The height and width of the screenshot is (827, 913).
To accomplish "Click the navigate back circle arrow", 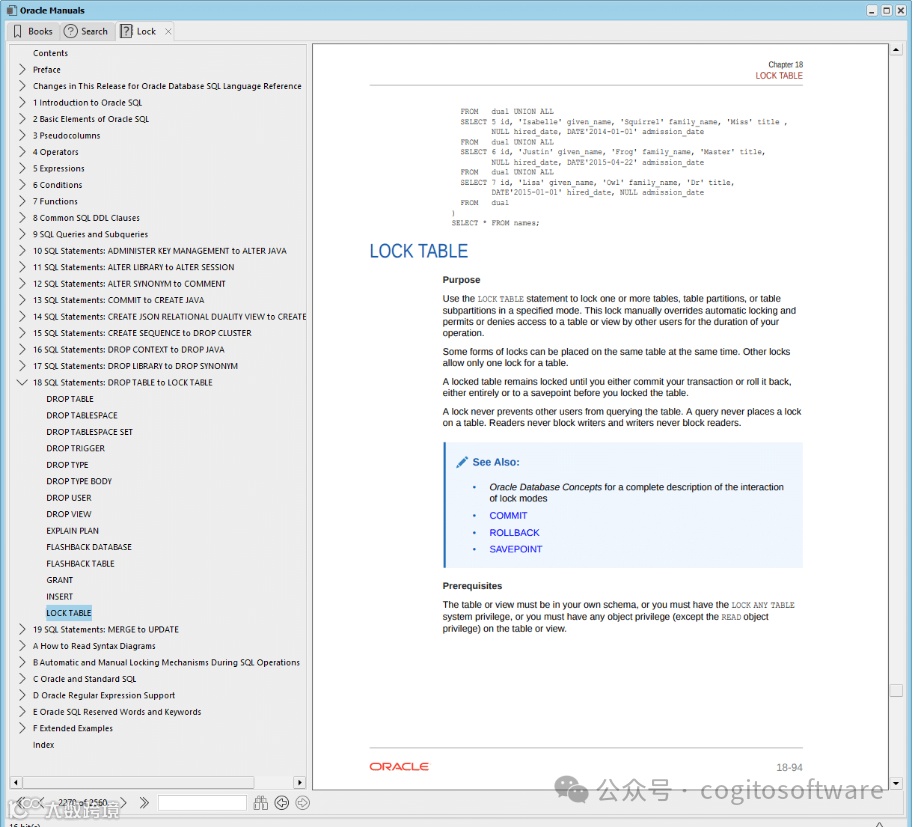I will click(x=282, y=803).
